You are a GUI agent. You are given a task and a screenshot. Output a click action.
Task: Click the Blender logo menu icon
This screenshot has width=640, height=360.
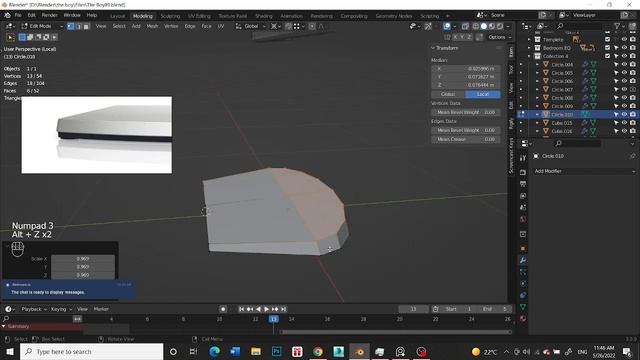tap(7, 15)
